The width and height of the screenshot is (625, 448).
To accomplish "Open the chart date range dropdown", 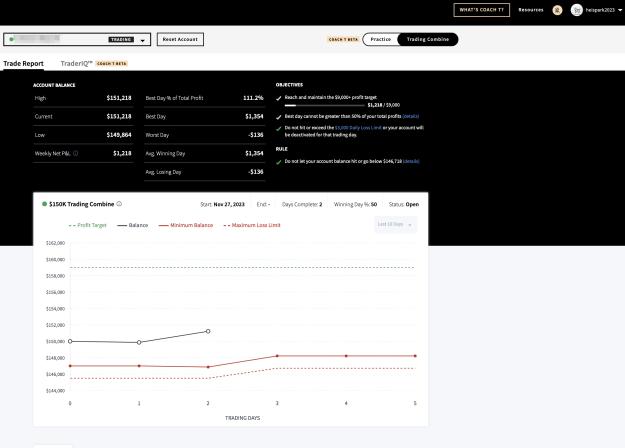I will click(x=395, y=224).
